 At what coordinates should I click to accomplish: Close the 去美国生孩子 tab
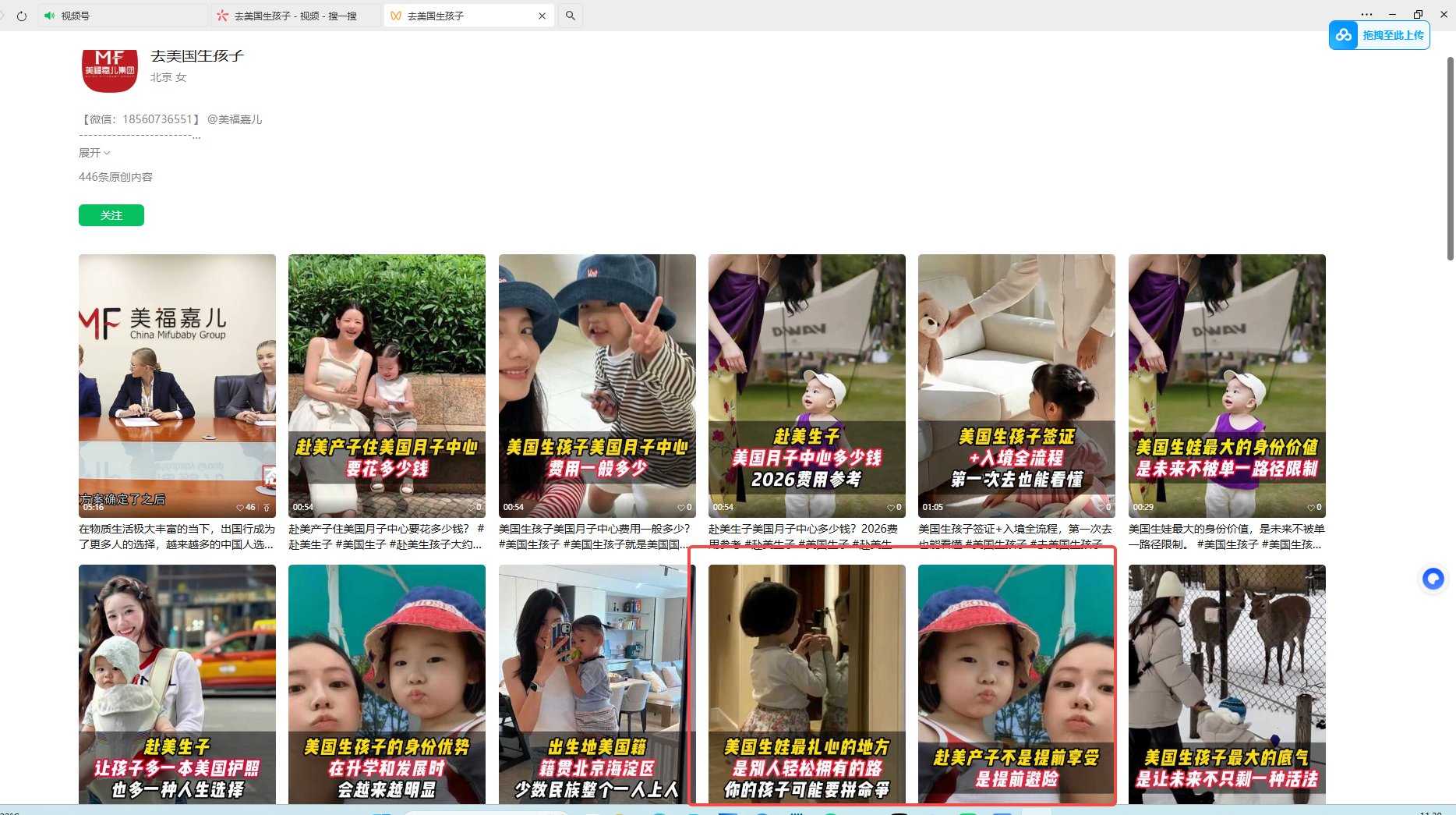(542, 16)
